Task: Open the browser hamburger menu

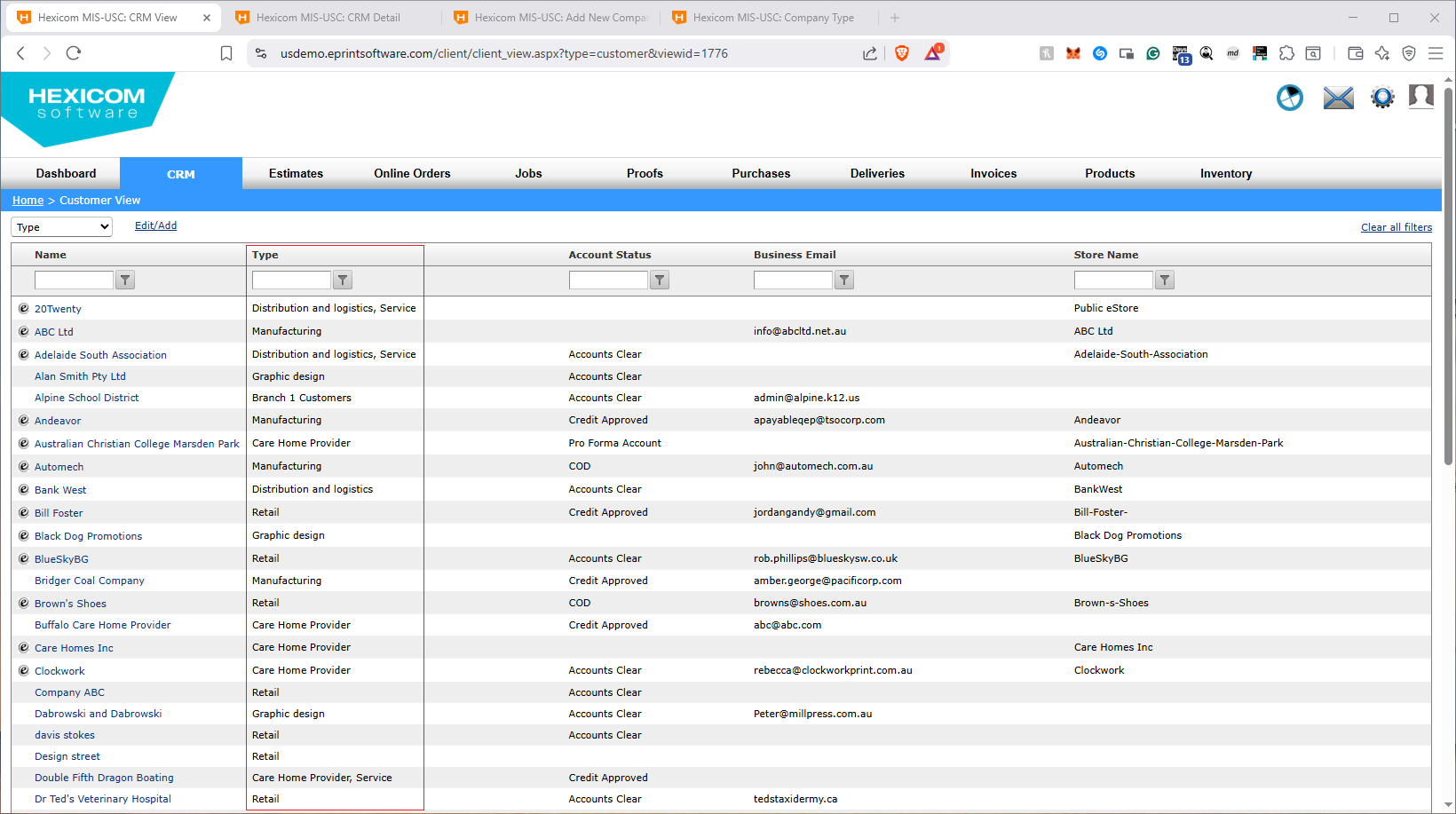Action: [1436, 53]
